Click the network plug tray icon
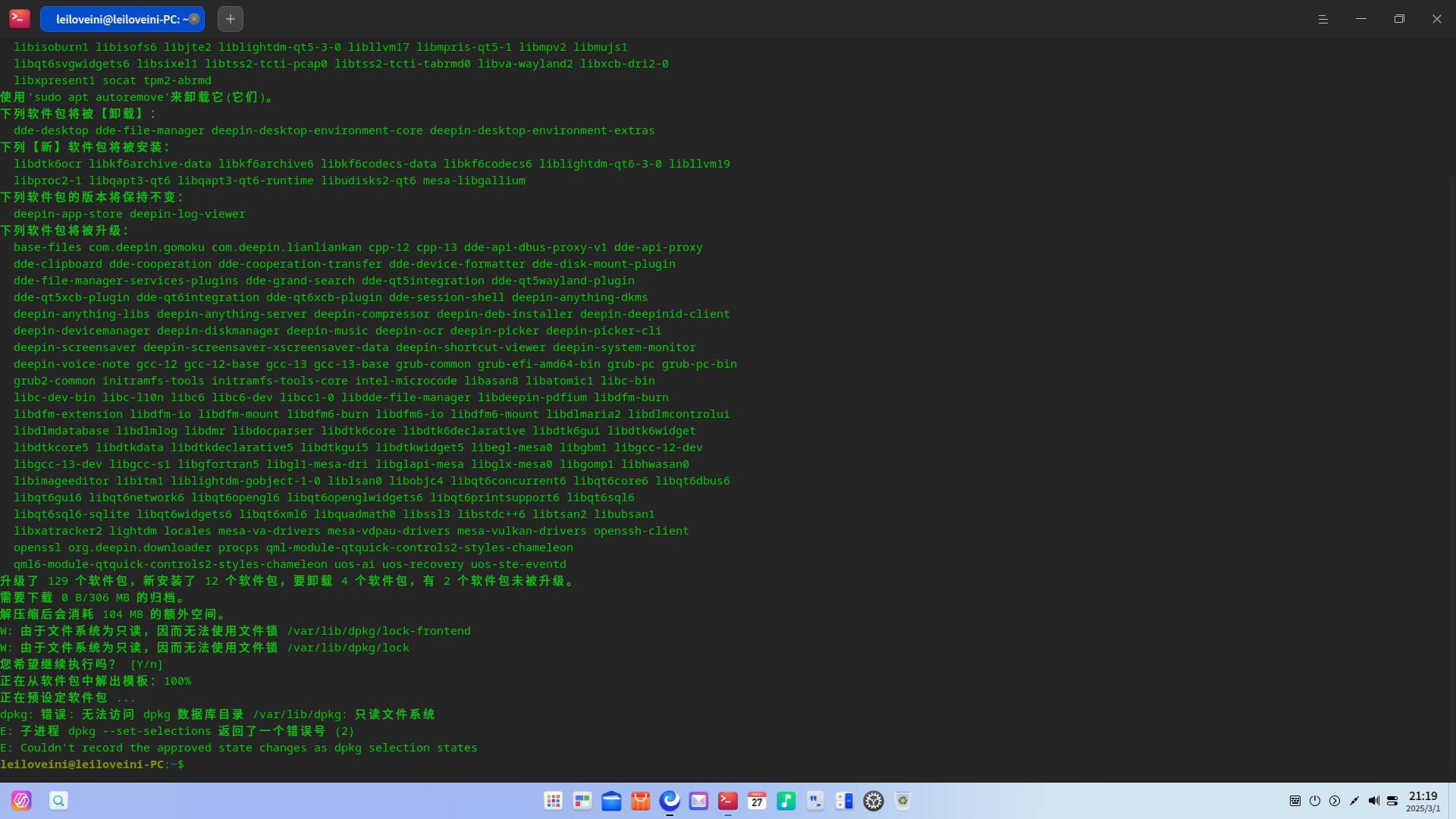The width and height of the screenshot is (1456, 819). [x=1354, y=801]
